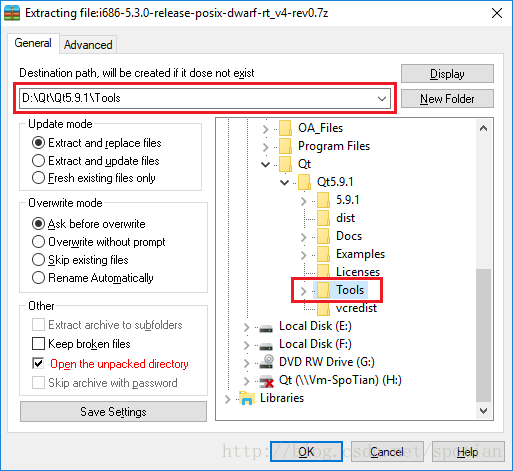This screenshot has height=471, width=513.
Task: Select the vcredist folder icon
Action: 323,308
